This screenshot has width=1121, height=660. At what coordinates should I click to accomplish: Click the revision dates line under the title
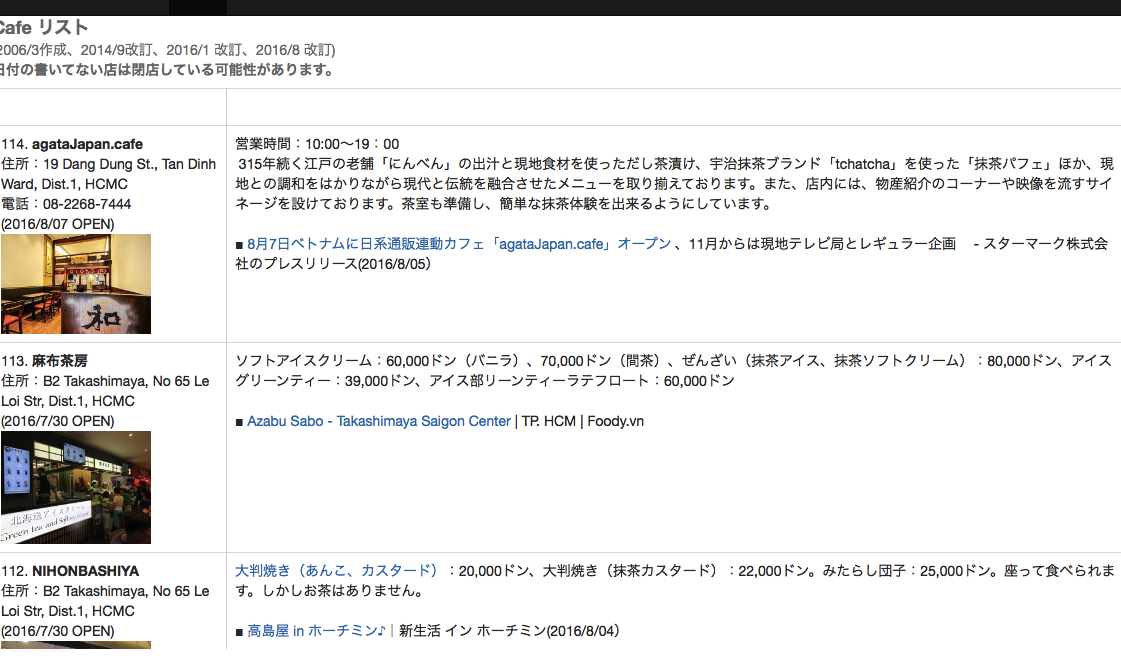(167, 50)
